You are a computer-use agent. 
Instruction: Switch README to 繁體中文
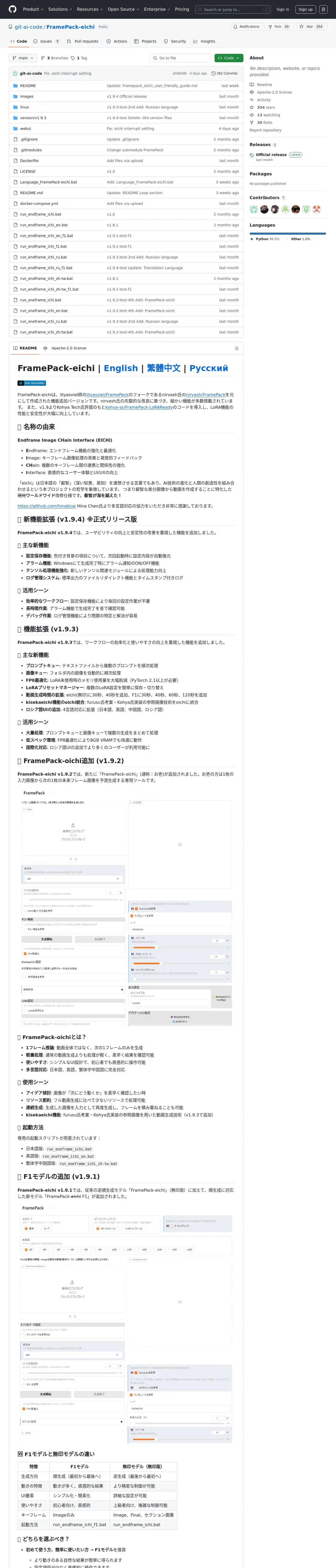pos(164,368)
